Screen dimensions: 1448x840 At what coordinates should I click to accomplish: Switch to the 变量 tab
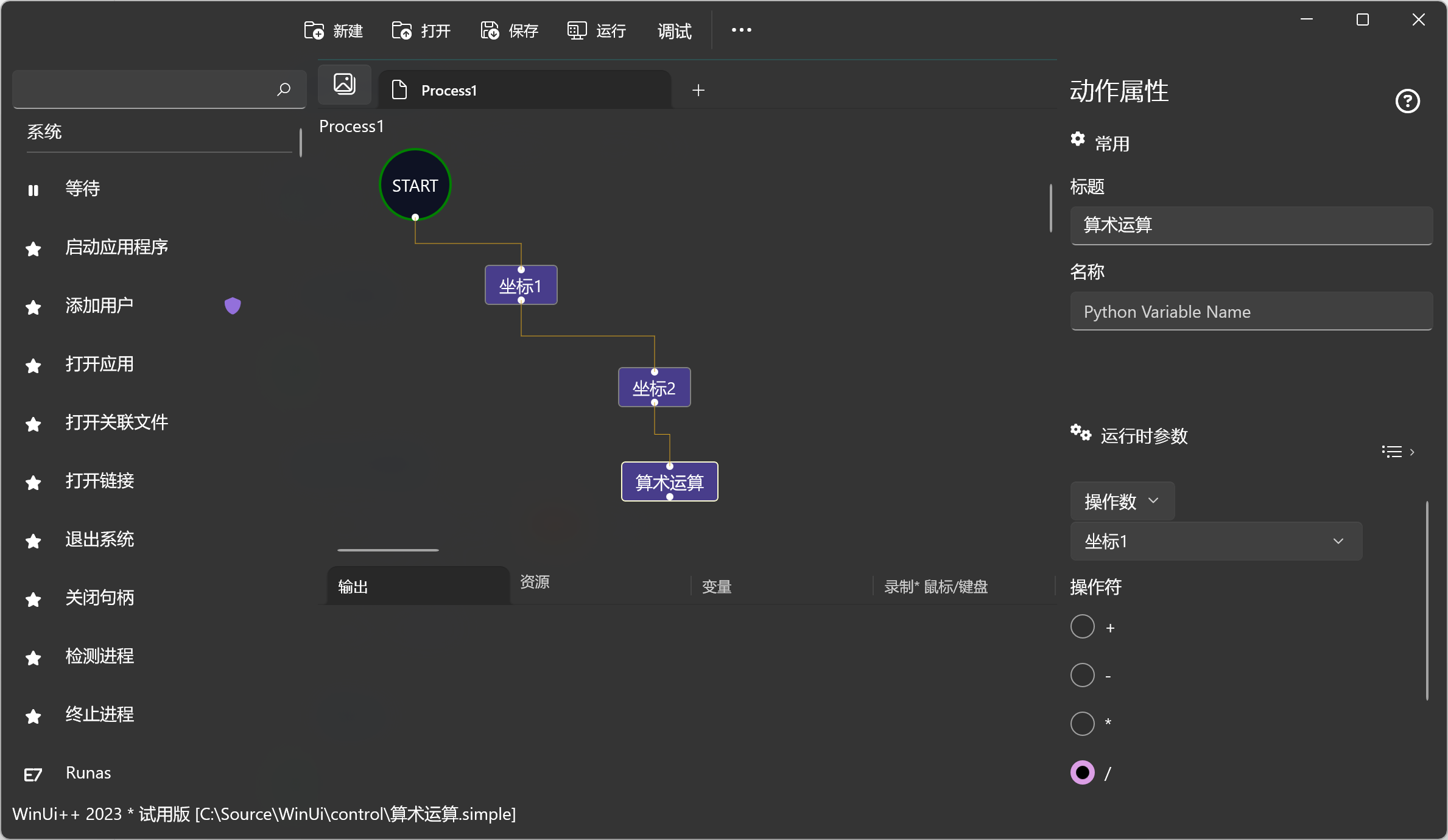tap(717, 587)
